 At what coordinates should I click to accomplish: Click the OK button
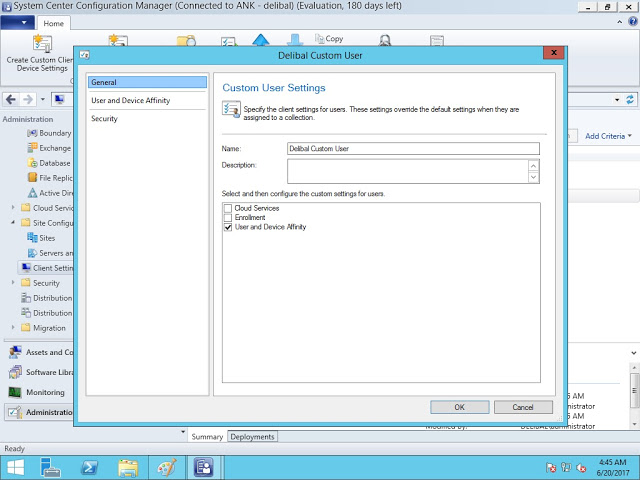pyautogui.click(x=459, y=407)
